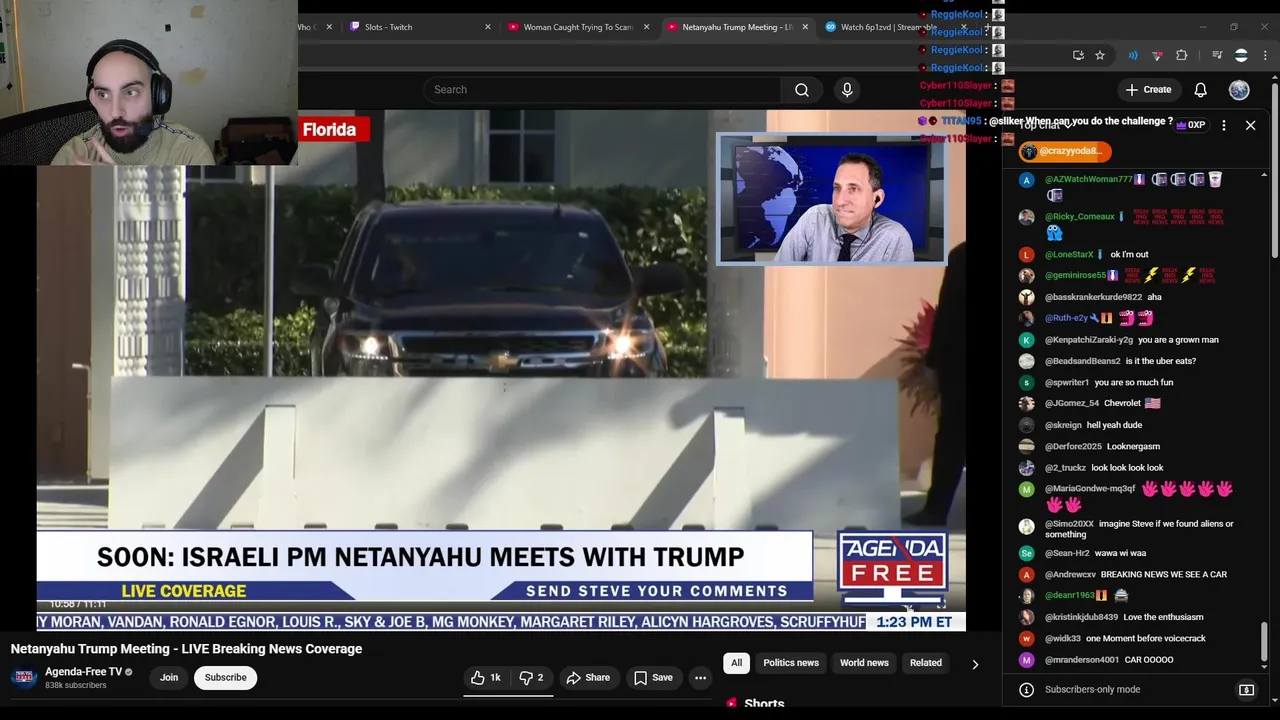Viewport: 1280px width, 720px height.
Task: Open the more actions ellipsis below video
Action: tap(700, 677)
